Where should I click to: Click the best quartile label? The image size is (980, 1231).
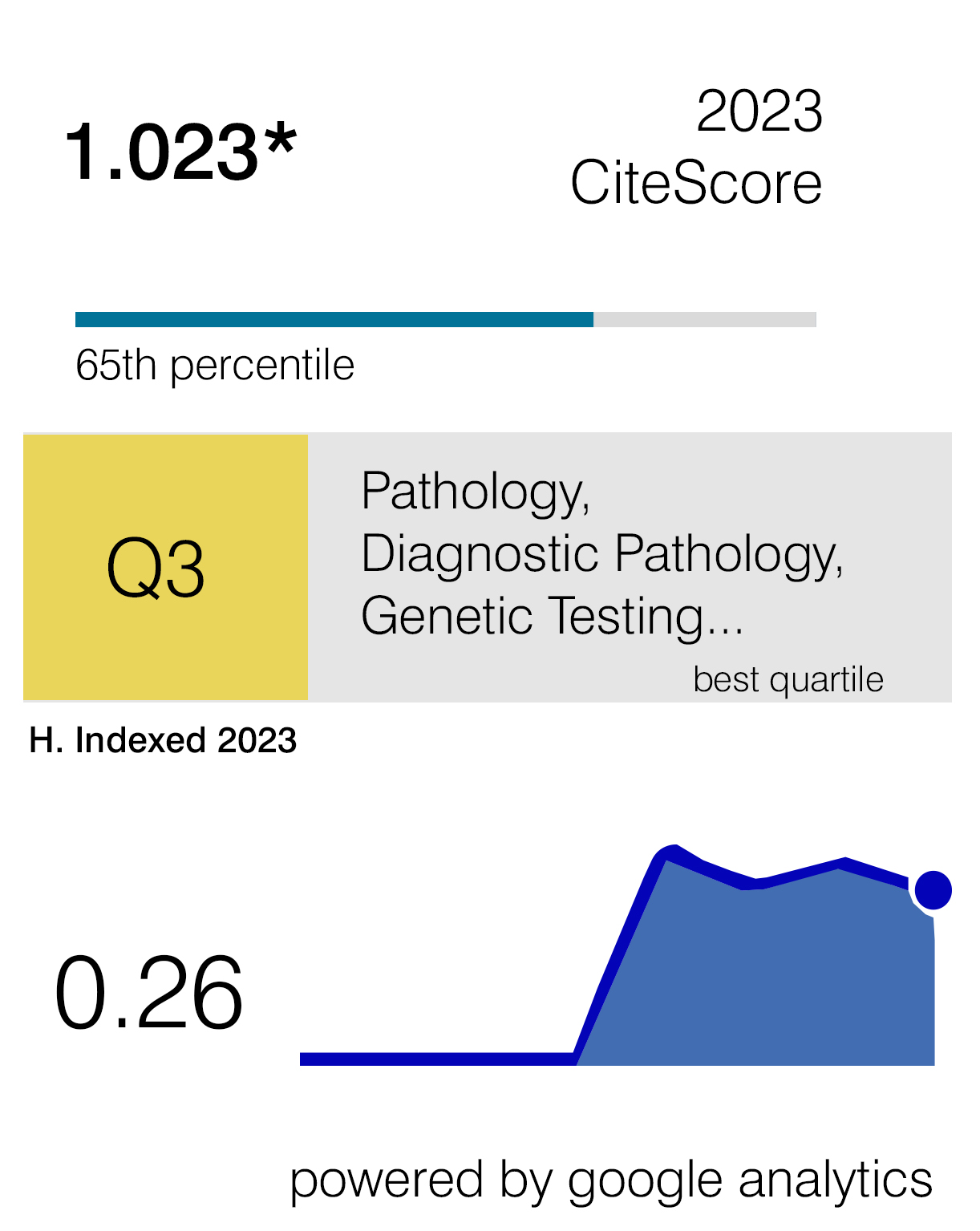point(788,679)
